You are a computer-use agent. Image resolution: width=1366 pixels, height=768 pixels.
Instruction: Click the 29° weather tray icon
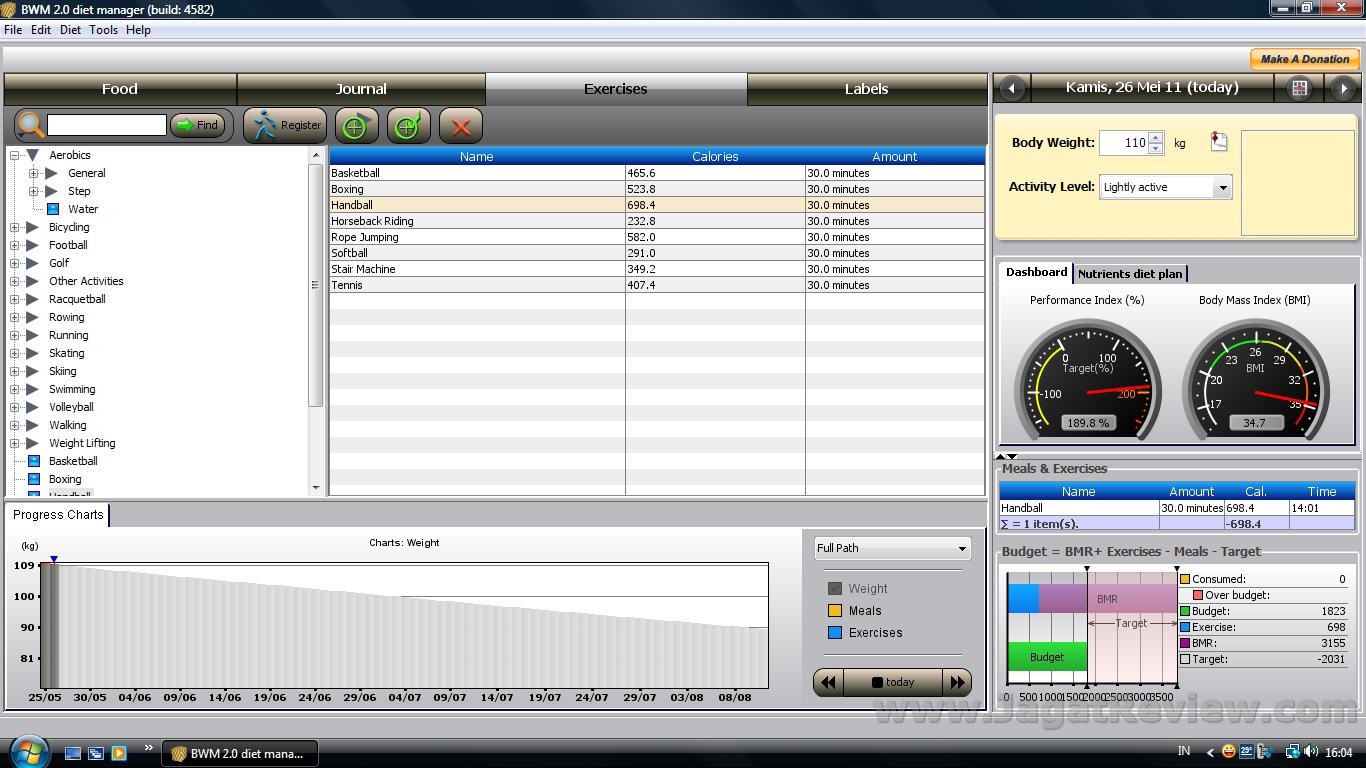point(1247,752)
